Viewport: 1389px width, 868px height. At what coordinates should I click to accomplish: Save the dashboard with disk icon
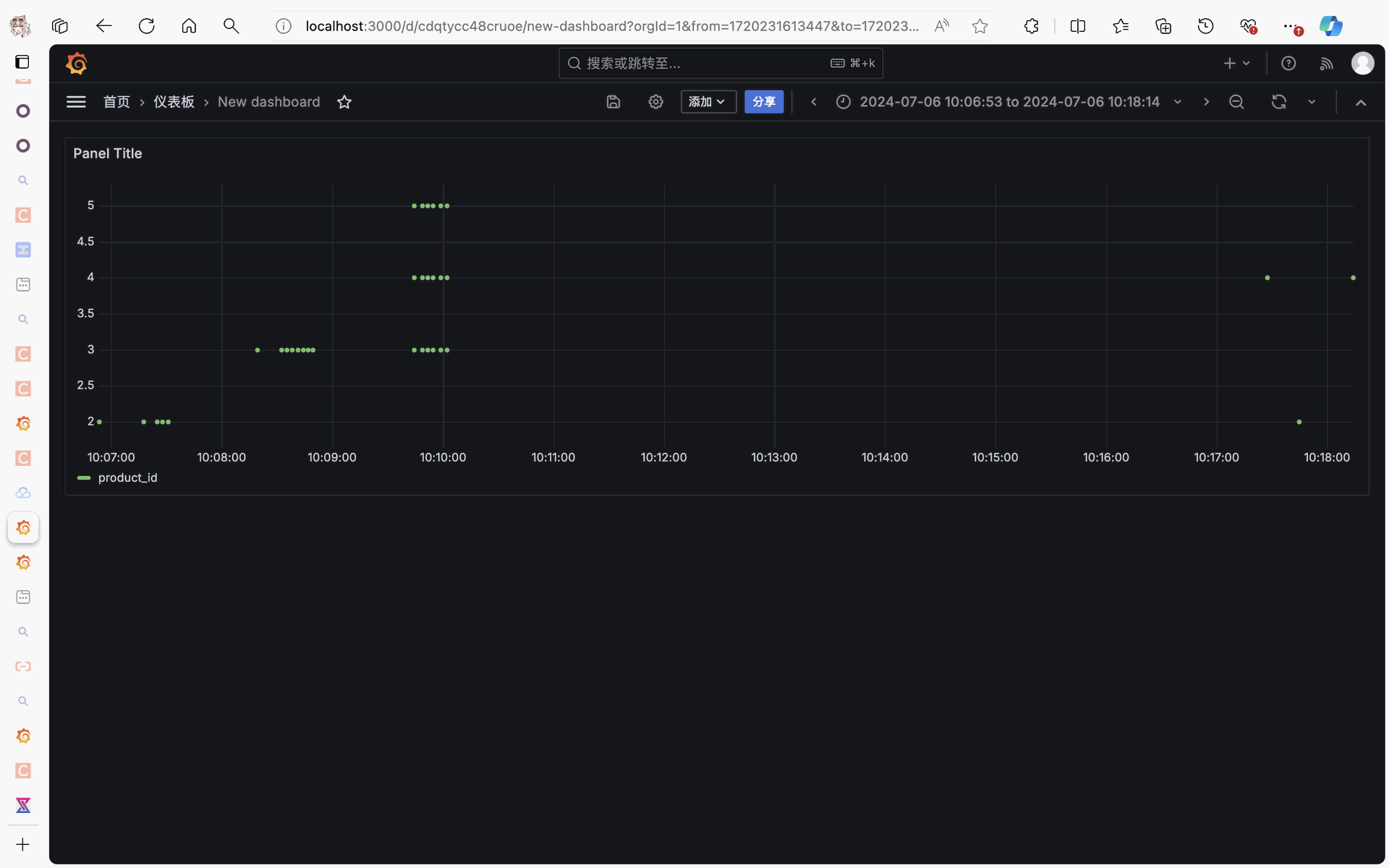(613, 102)
